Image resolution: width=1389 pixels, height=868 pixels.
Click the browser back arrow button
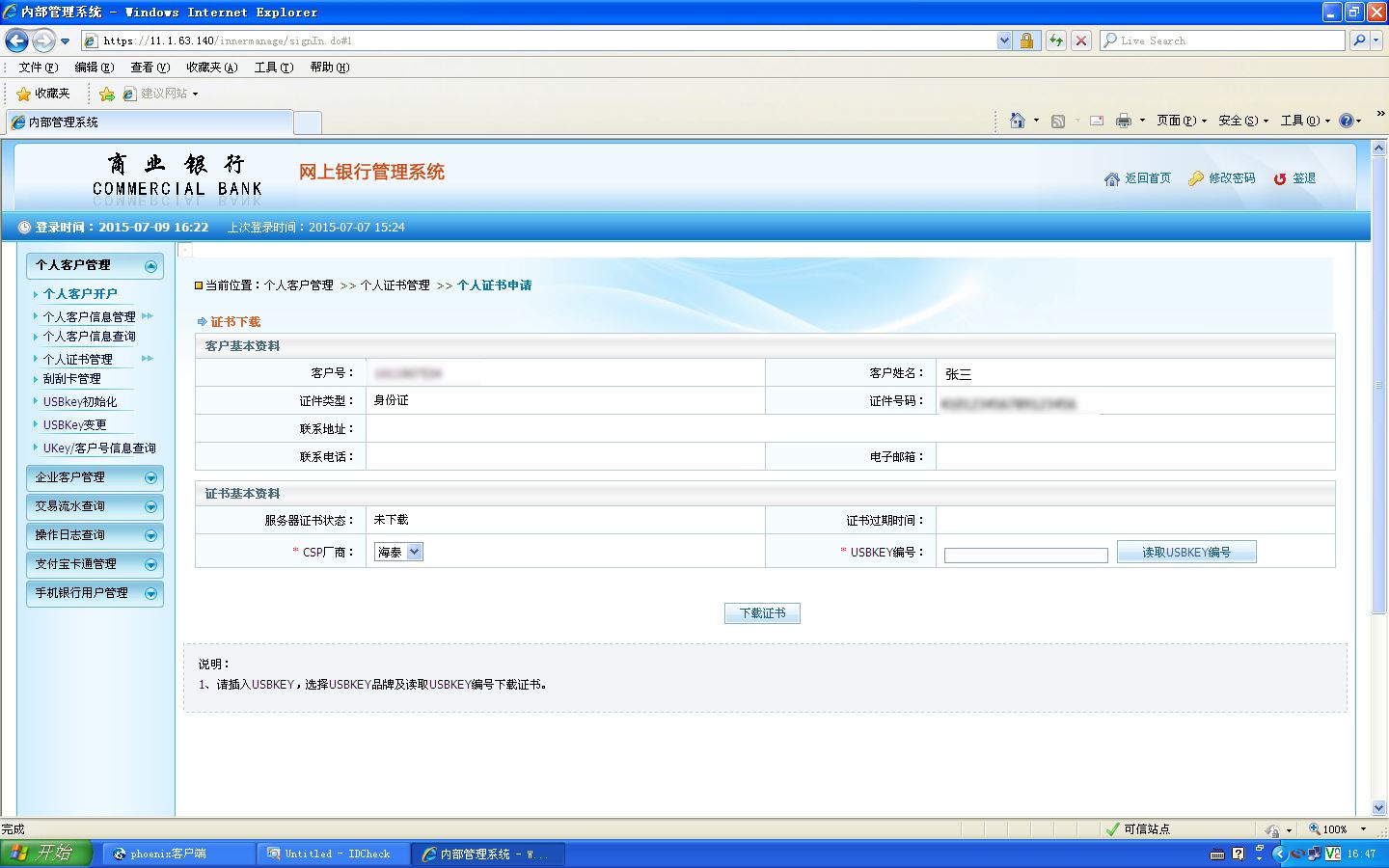point(16,41)
